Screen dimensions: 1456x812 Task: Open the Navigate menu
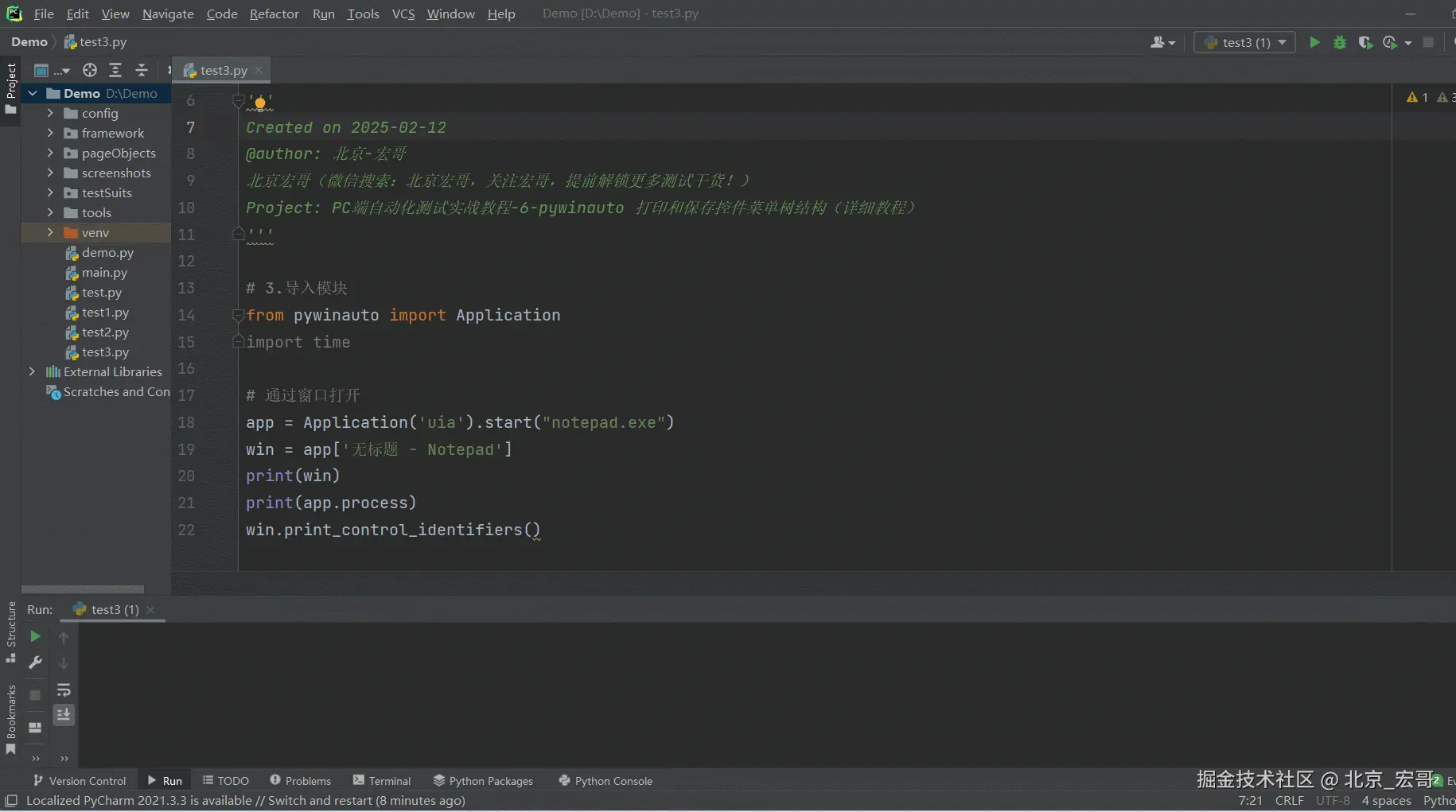pyautogui.click(x=168, y=14)
